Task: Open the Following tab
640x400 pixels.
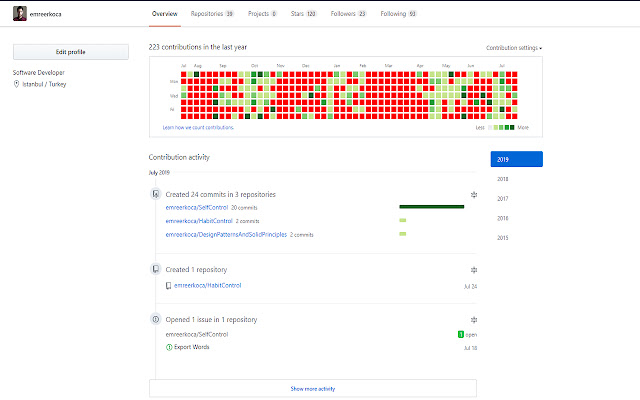Action: [398, 13]
